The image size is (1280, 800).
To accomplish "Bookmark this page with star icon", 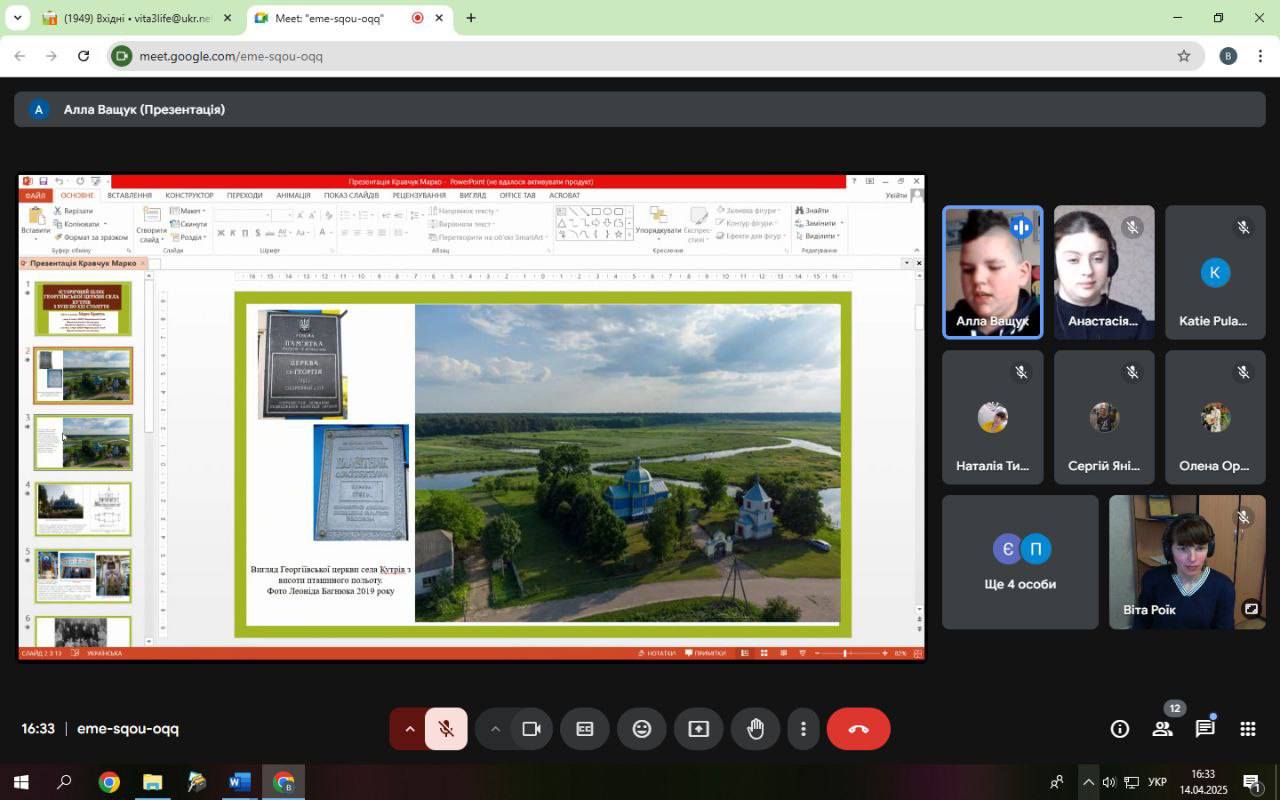I will point(1184,56).
